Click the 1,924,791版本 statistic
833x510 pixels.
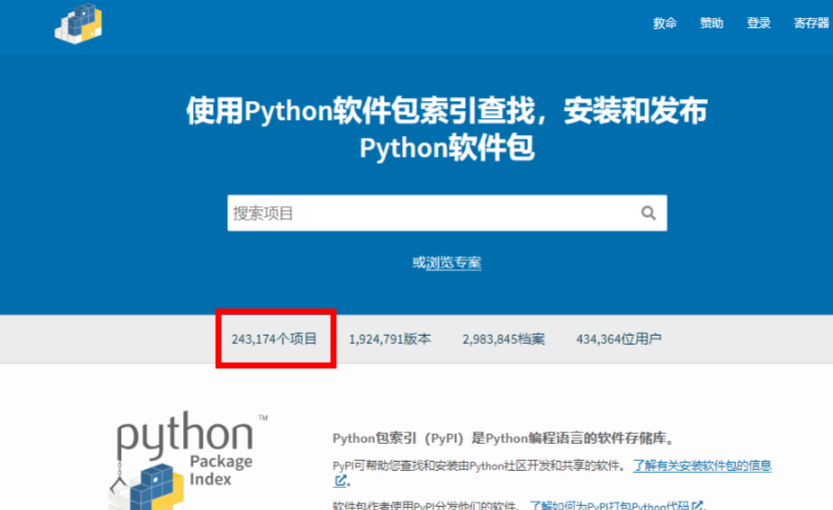(x=390, y=339)
